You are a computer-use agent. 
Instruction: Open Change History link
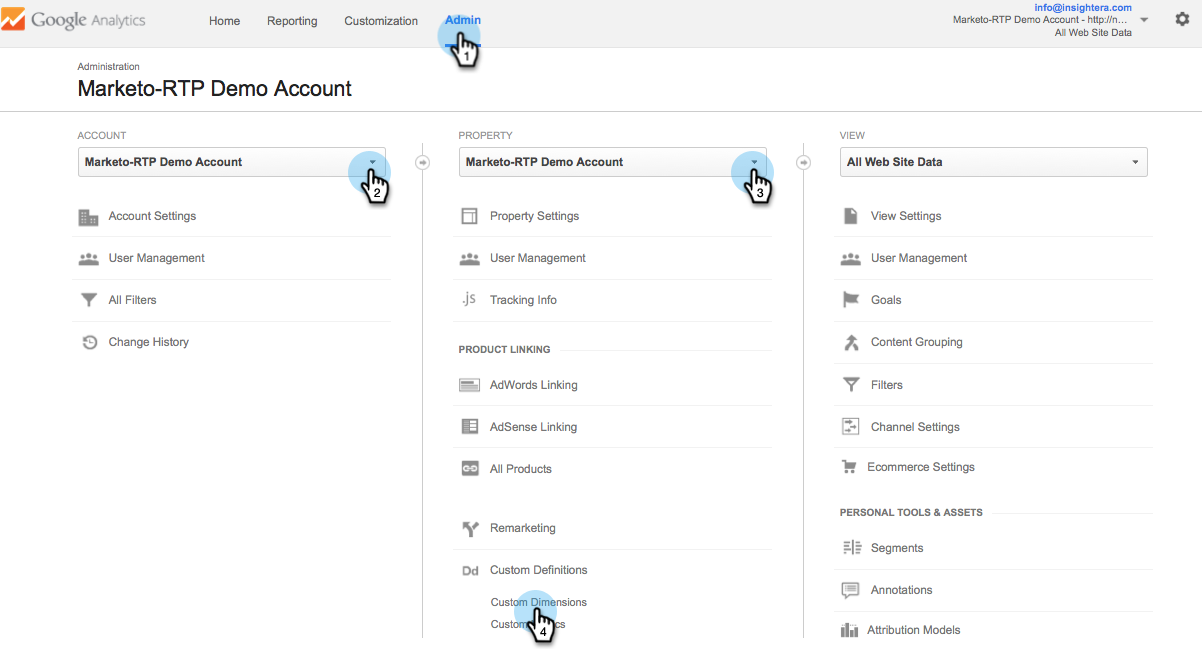(148, 342)
